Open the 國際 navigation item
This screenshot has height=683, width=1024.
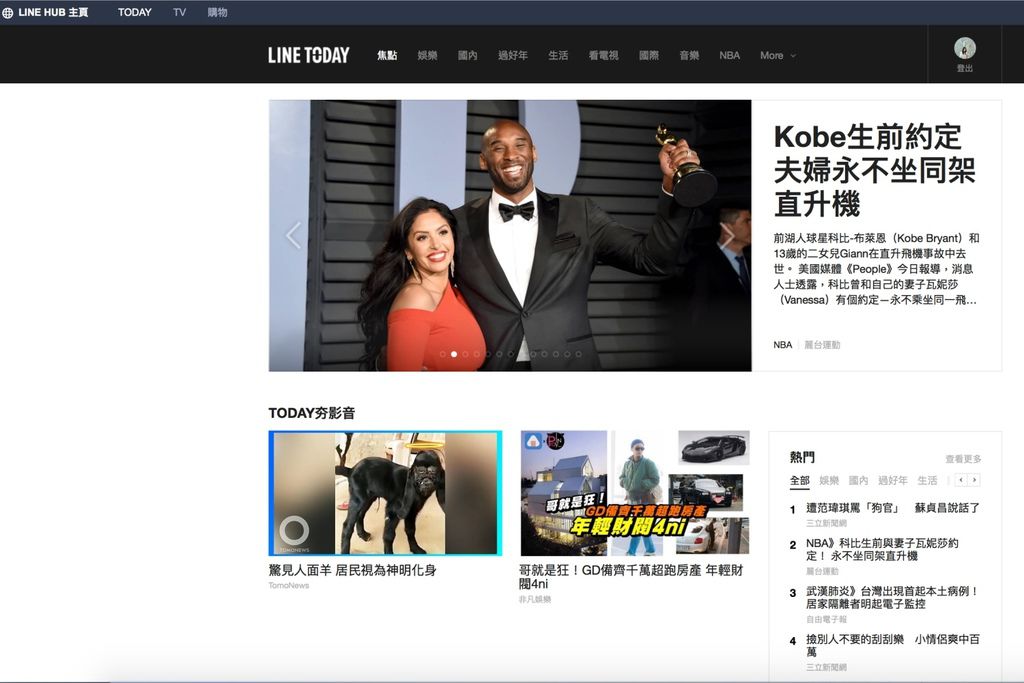tap(649, 56)
